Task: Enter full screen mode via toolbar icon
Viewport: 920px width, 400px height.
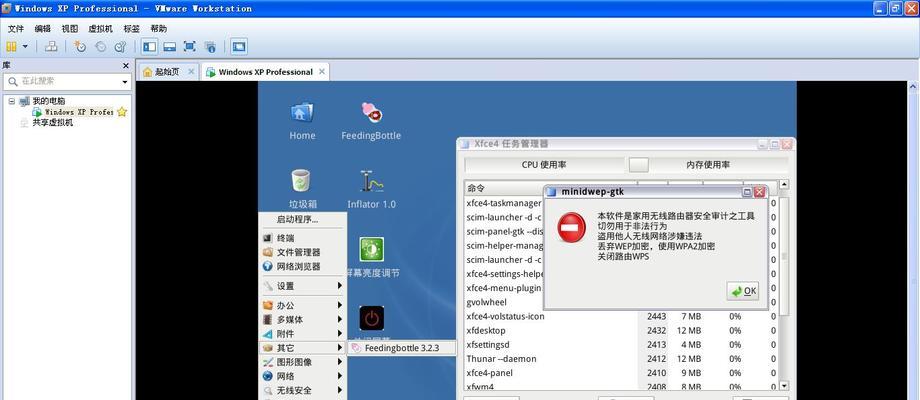Action: [190, 46]
